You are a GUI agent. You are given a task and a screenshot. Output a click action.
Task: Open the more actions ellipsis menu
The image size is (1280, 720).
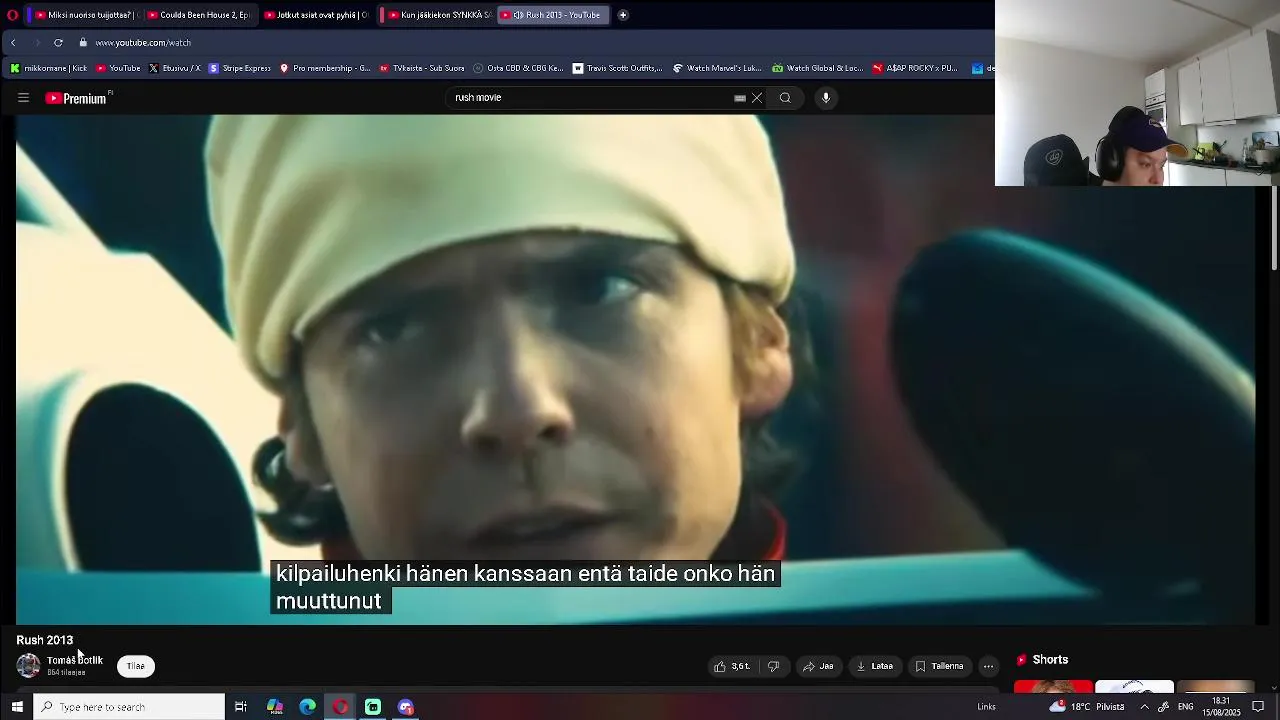(988, 666)
